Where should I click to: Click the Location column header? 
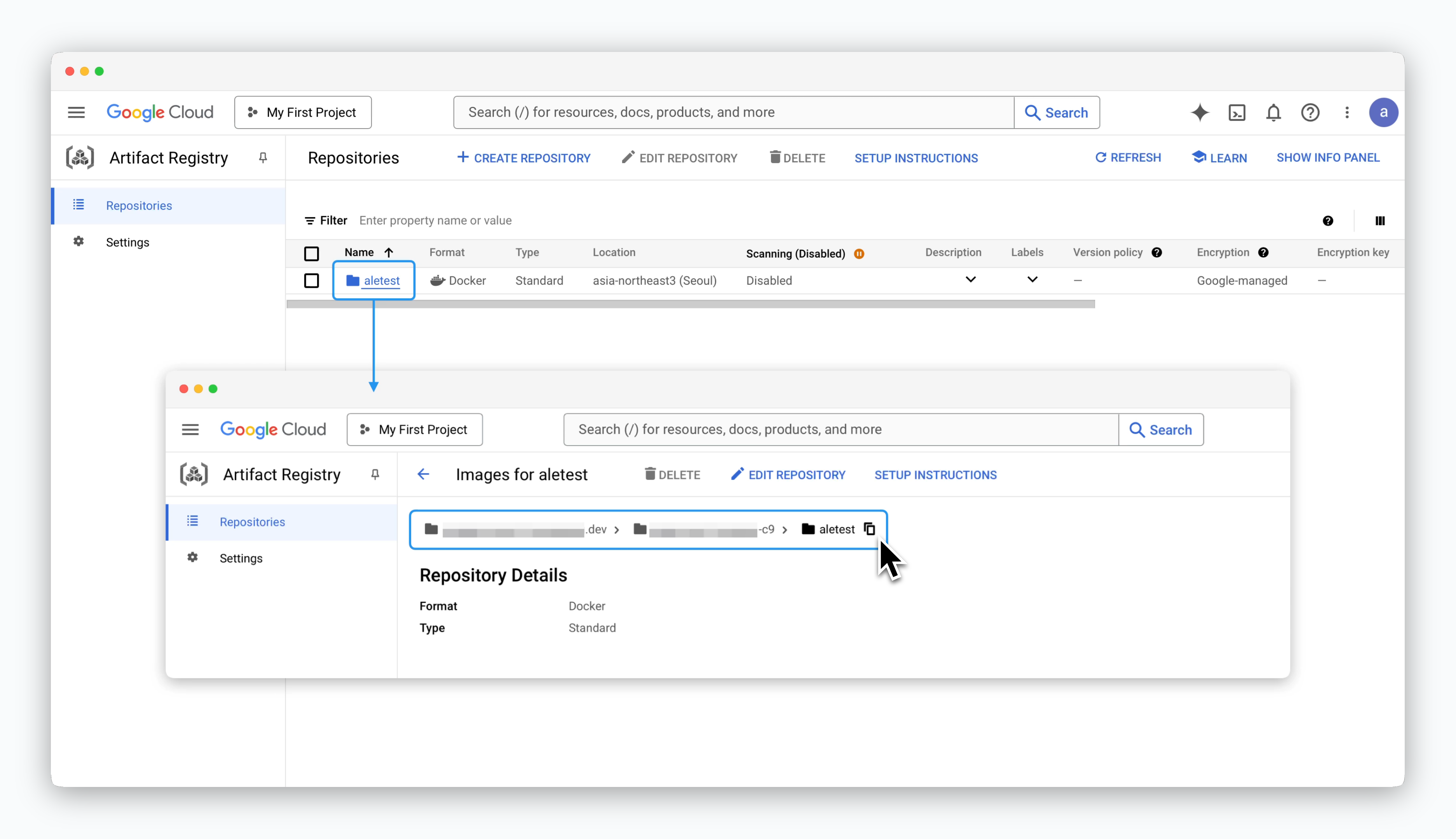coord(614,252)
